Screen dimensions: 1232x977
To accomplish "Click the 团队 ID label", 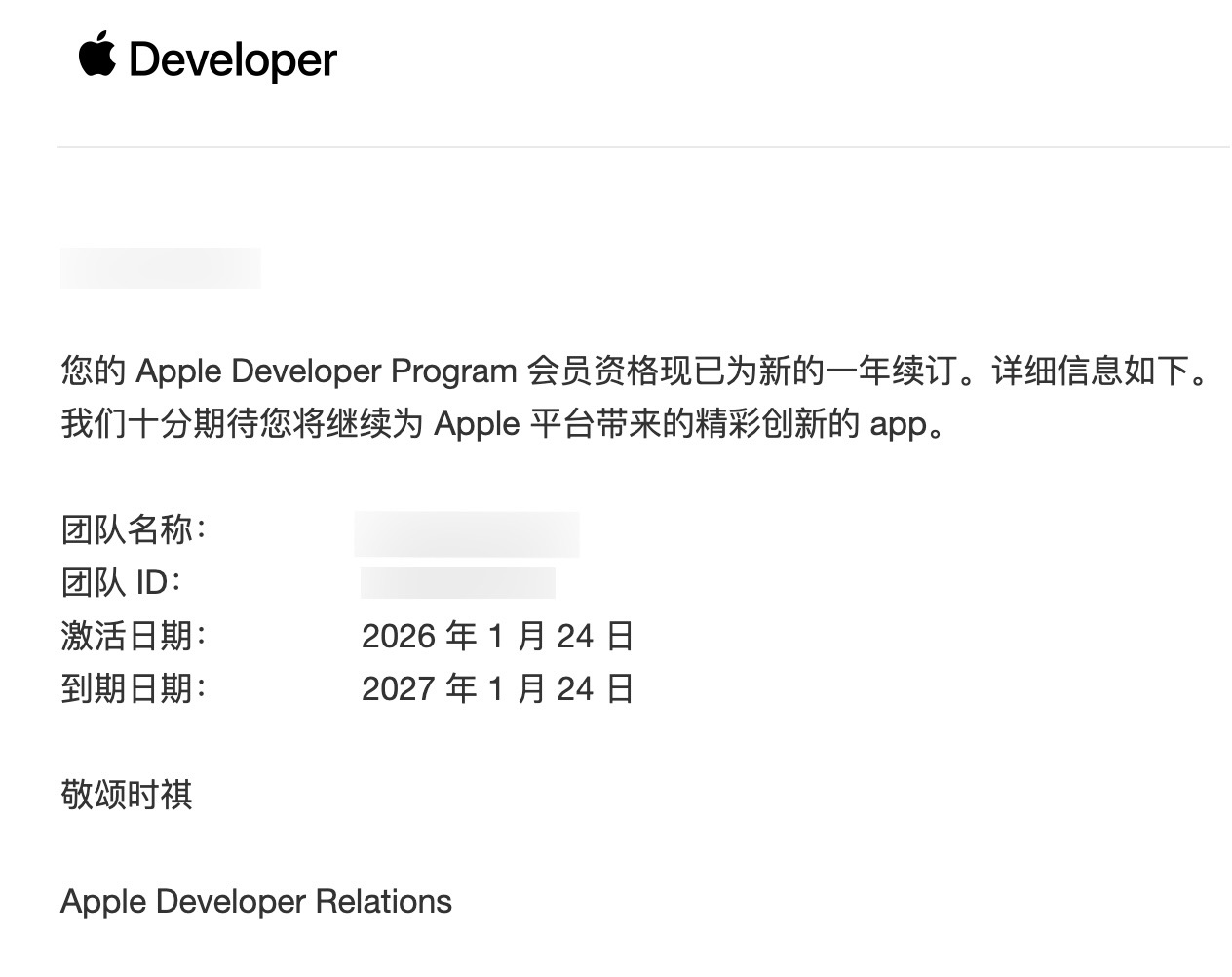I will tap(122, 583).
